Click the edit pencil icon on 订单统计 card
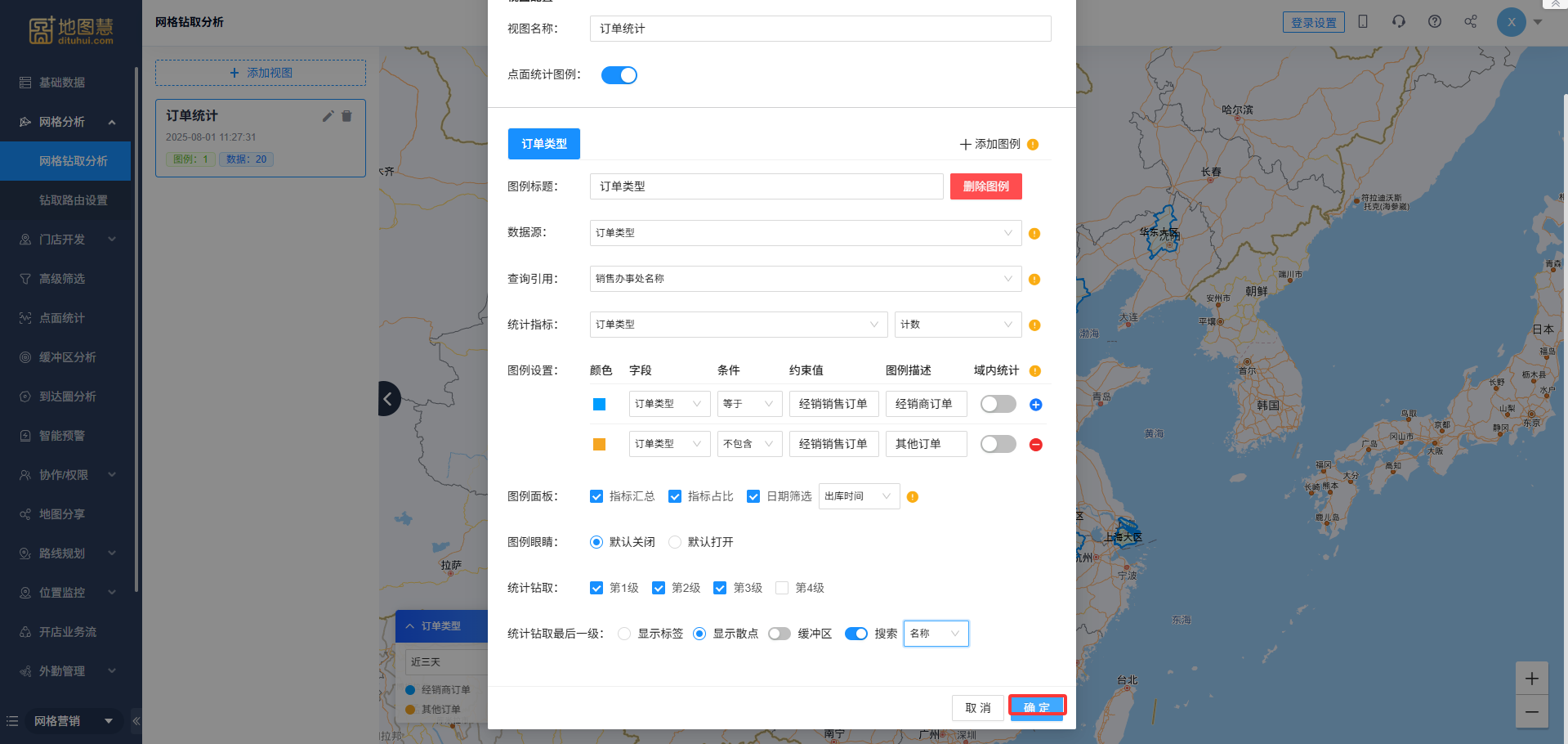 click(x=328, y=116)
